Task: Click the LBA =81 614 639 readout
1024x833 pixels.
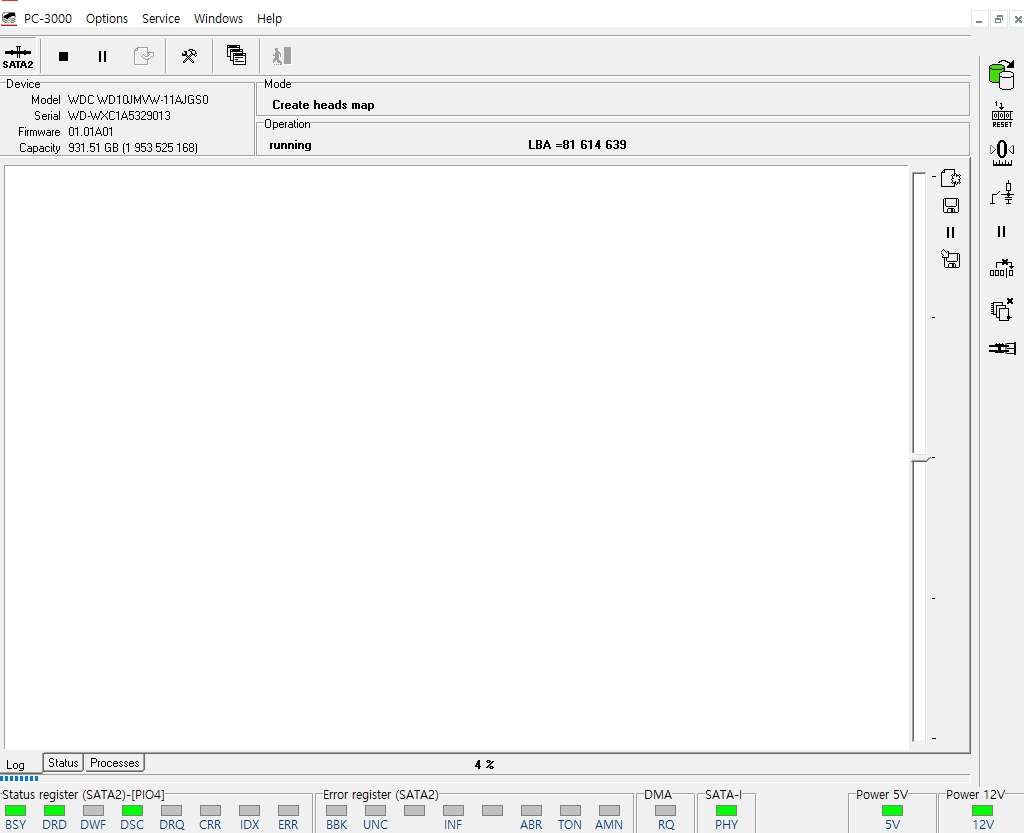Action: 577,145
